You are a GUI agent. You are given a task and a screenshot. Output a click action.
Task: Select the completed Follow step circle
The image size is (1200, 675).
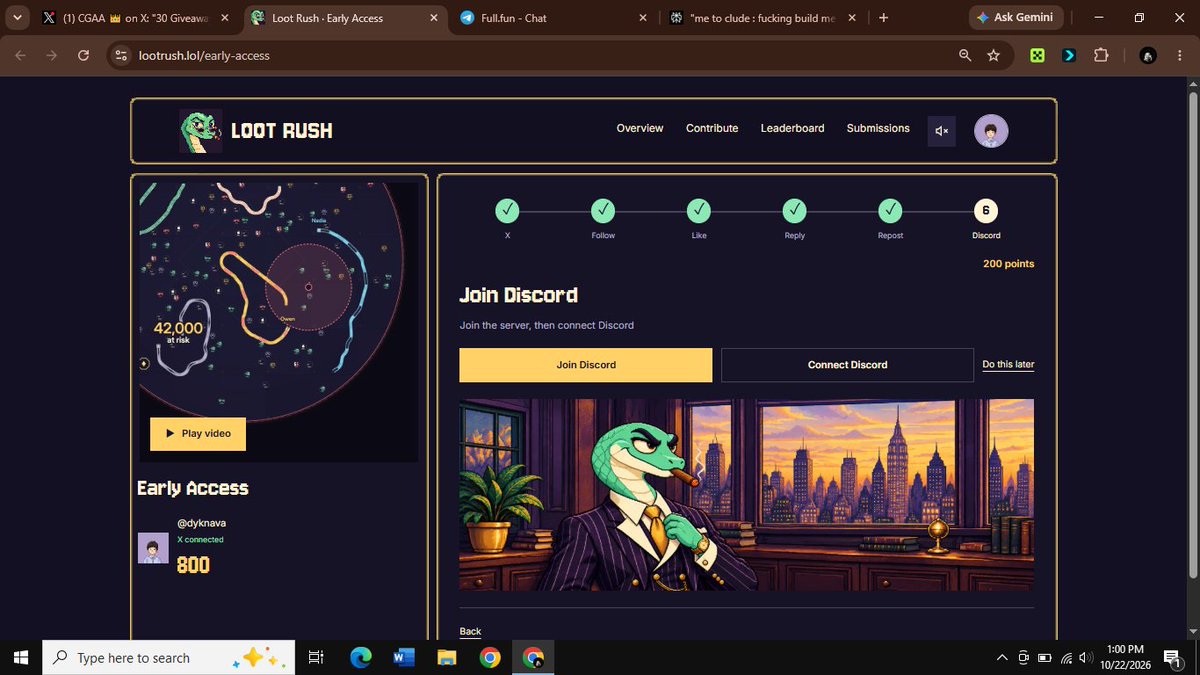click(603, 211)
